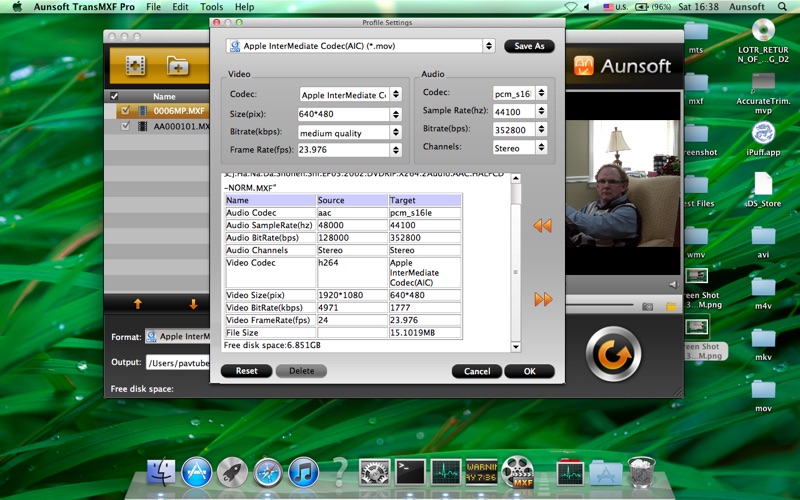
Task: Open the Tools menu
Action: tap(211, 7)
